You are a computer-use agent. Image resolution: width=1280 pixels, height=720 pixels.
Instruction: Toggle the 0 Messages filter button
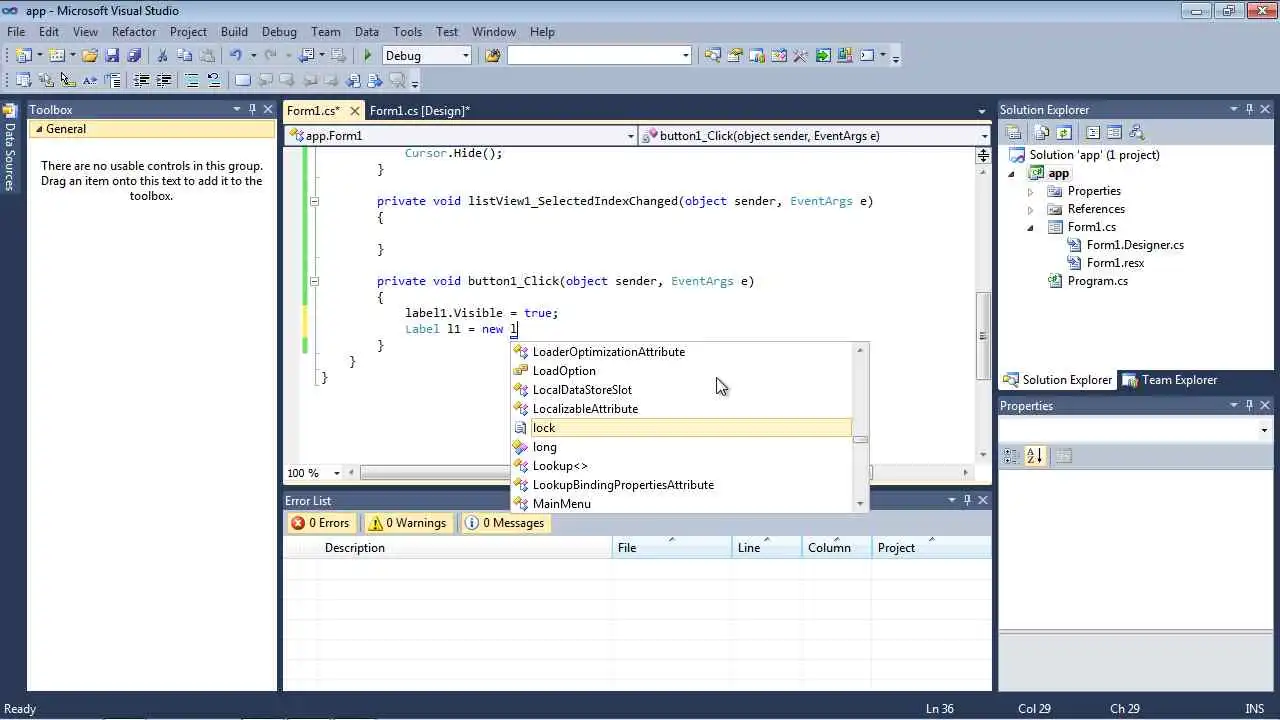(504, 523)
